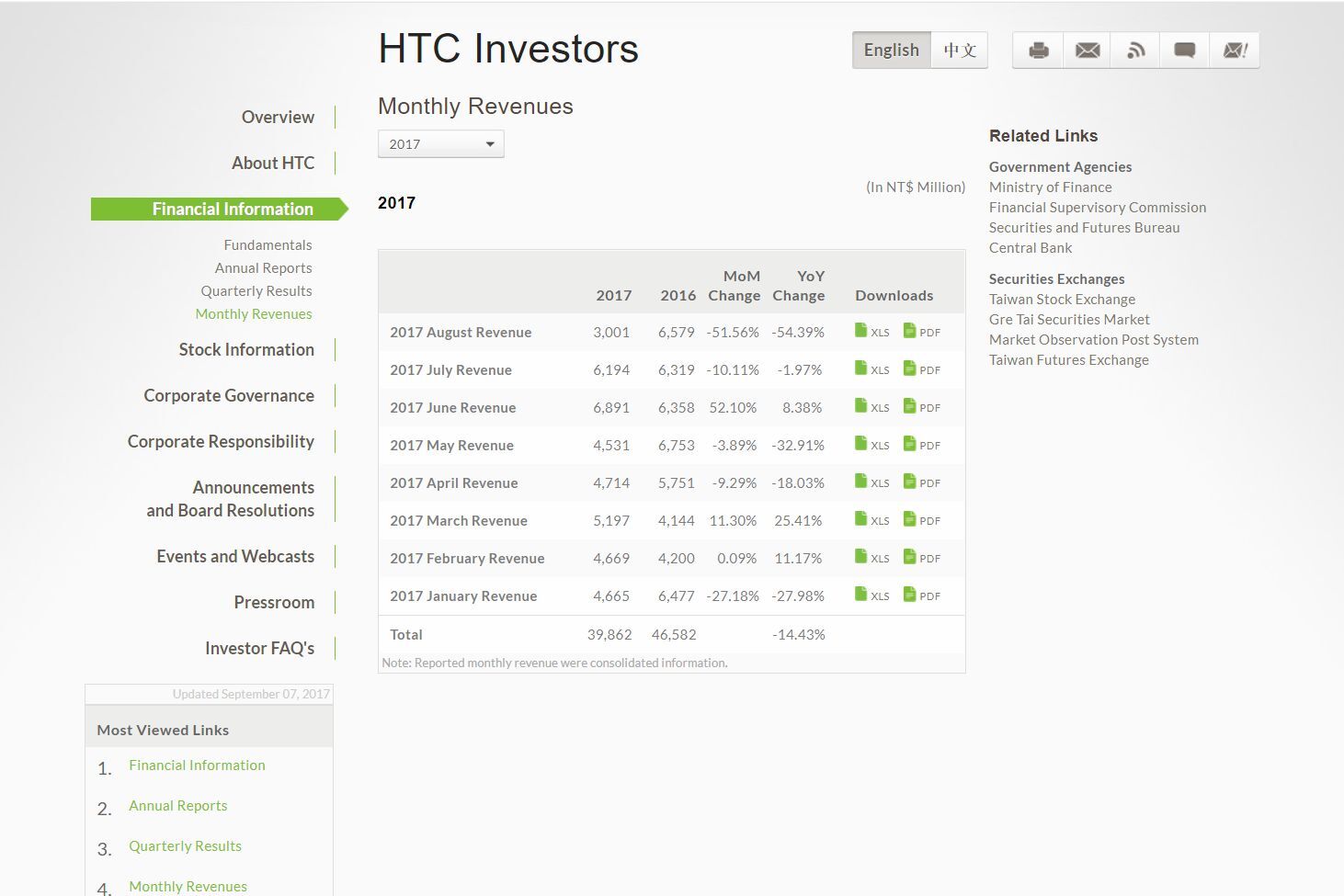Go to Events and Webcasts
This screenshot has height=896, width=1344.
click(x=235, y=556)
